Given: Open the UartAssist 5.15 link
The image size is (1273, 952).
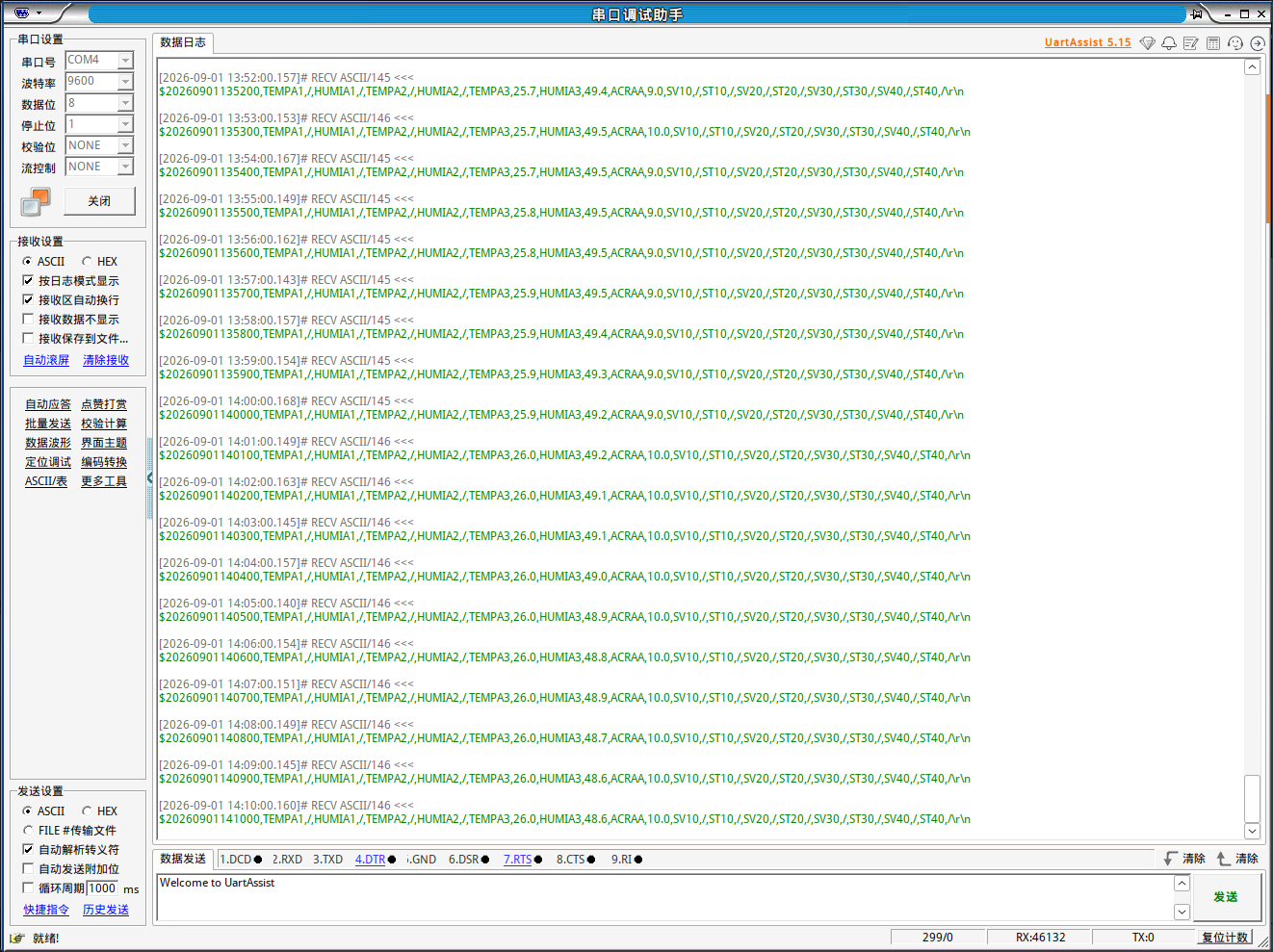Looking at the screenshot, I should pos(1088,42).
